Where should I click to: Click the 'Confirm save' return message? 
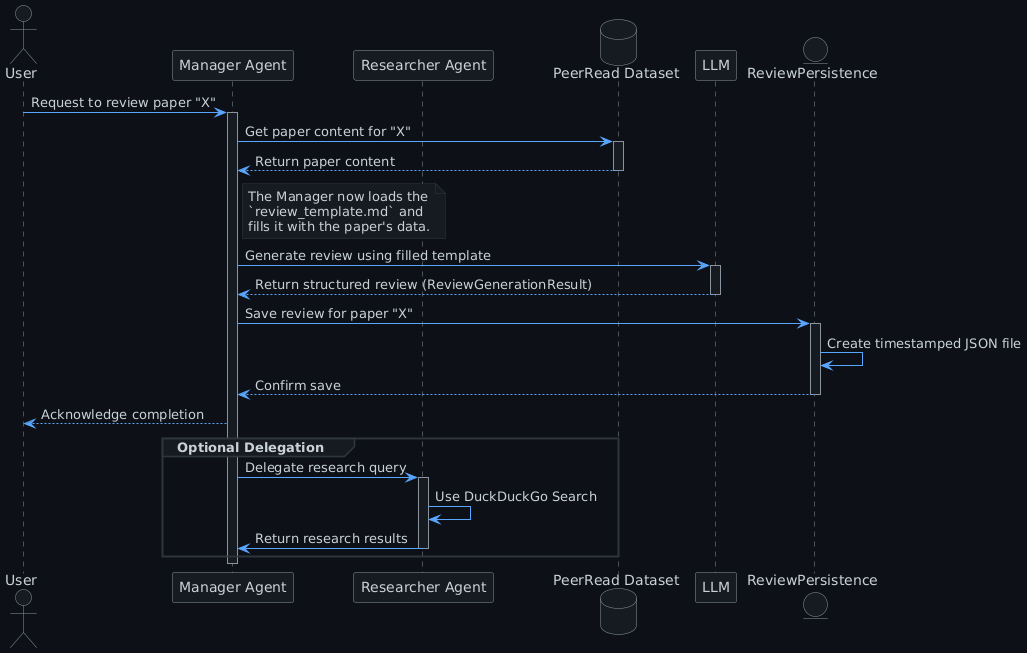(x=297, y=386)
